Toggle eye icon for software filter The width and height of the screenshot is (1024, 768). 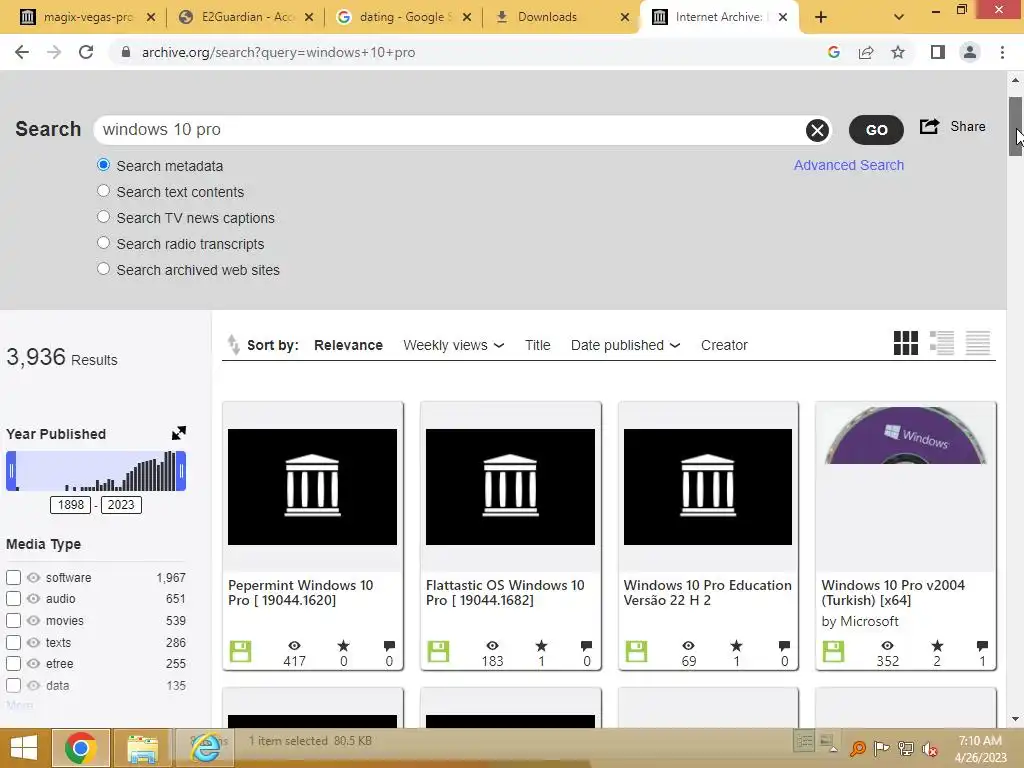[33, 577]
